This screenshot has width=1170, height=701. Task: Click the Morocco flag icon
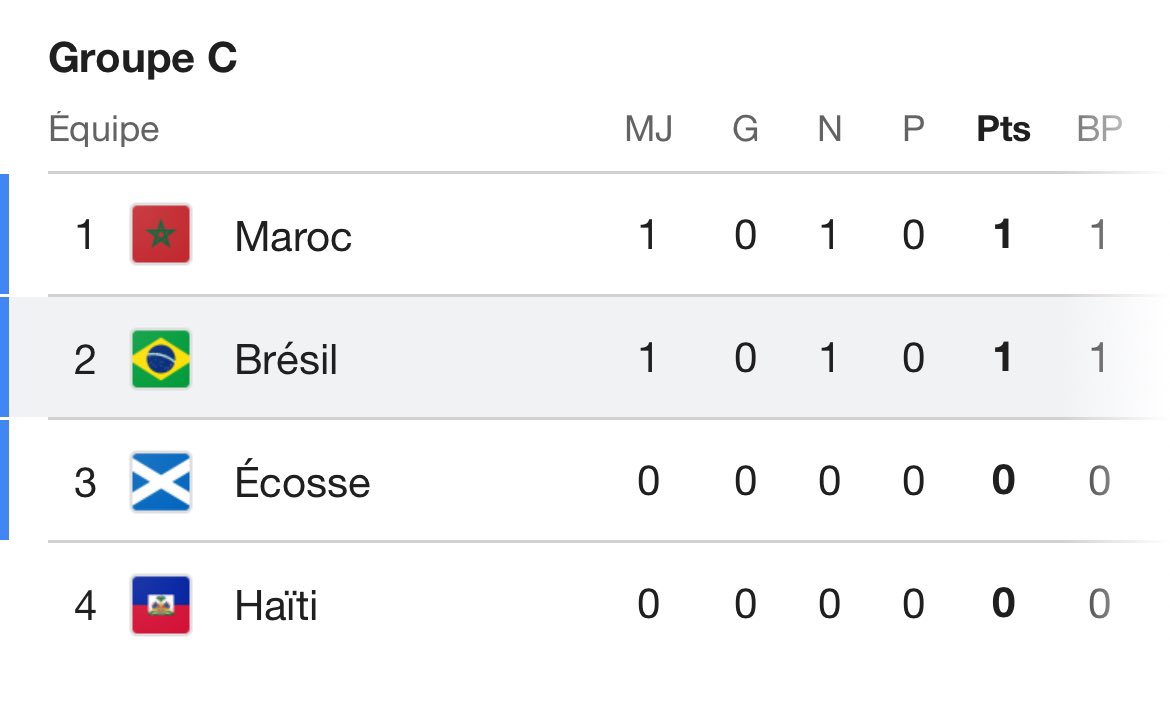click(x=161, y=234)
